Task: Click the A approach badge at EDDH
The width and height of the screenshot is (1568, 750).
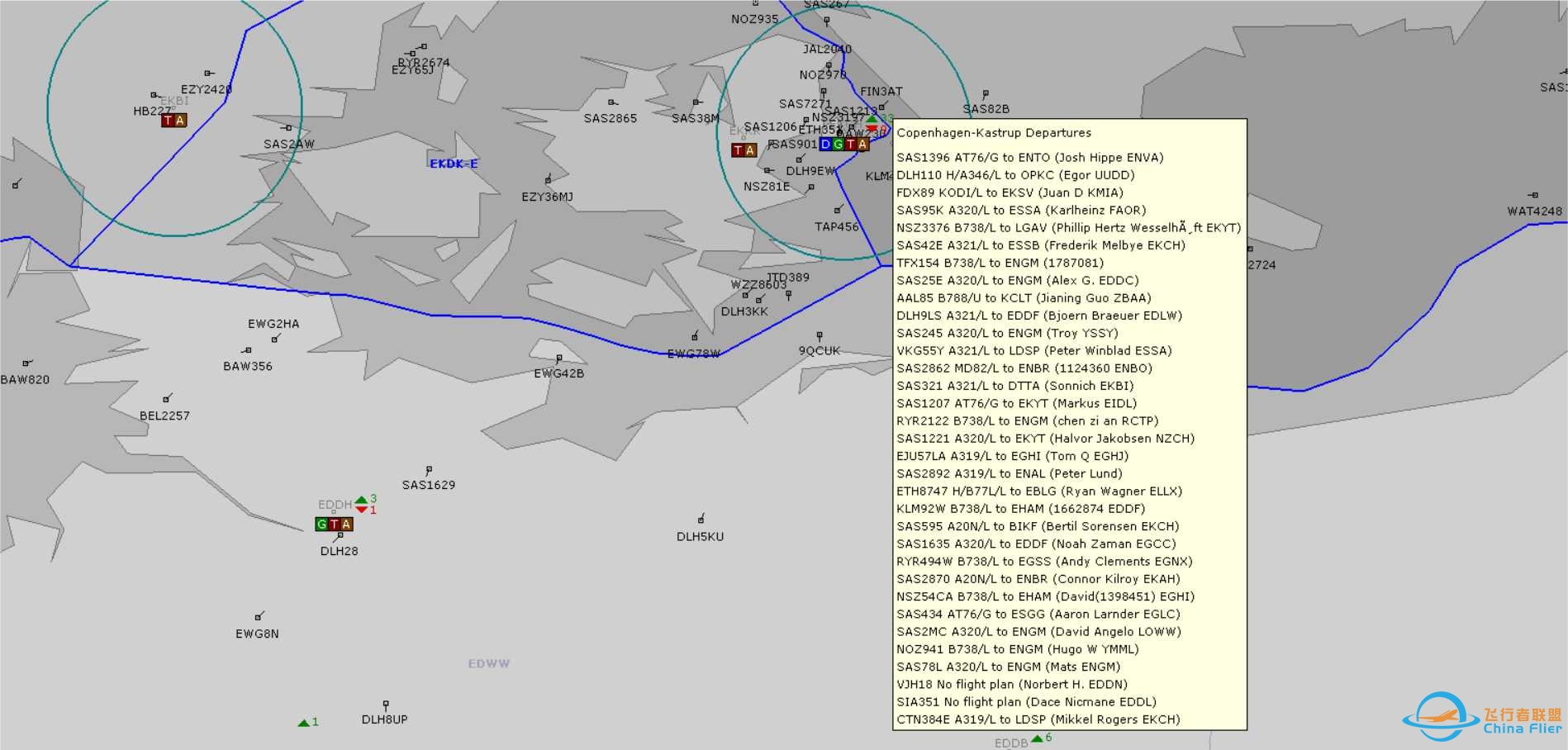Action: tap(347, 525)
